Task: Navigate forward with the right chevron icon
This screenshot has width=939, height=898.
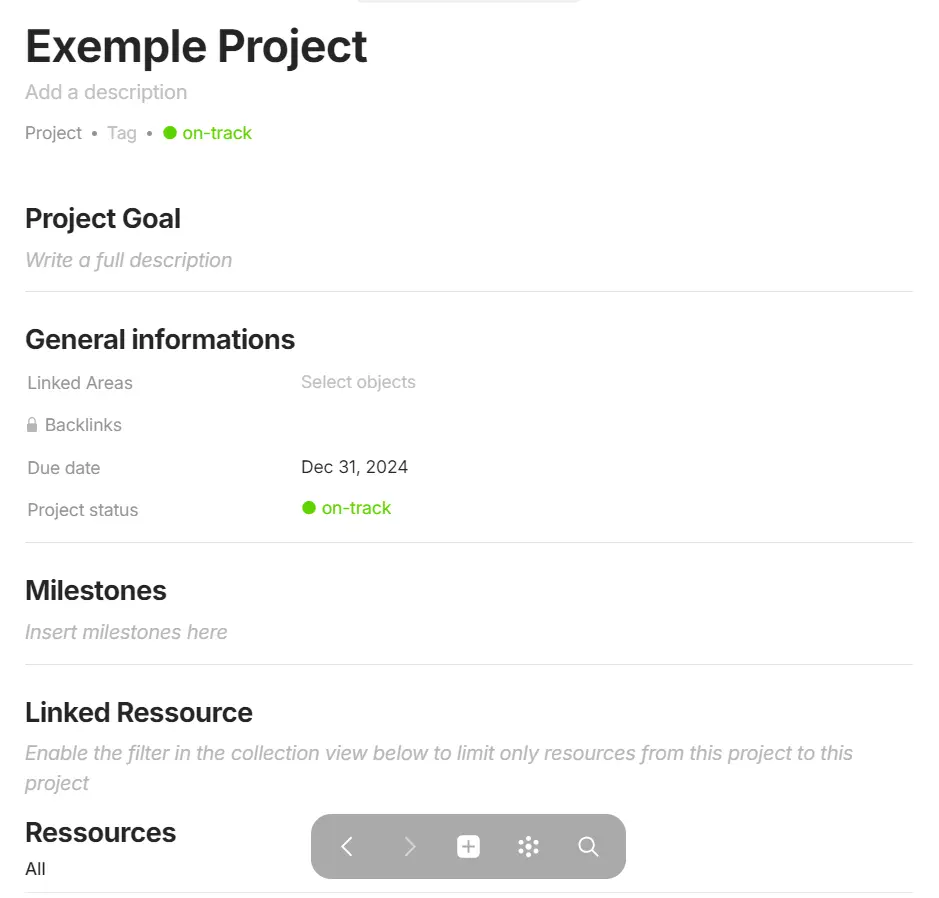Action: (x=408, y=846)
